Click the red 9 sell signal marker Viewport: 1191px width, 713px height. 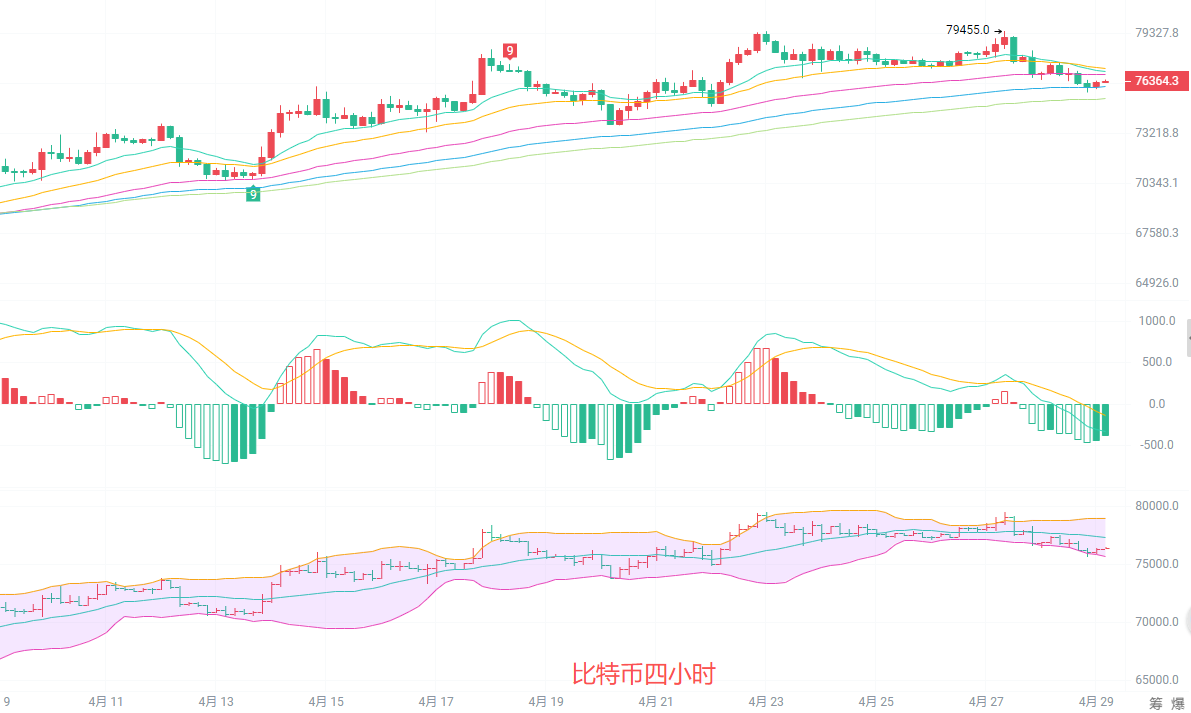(x=510, y=51)
